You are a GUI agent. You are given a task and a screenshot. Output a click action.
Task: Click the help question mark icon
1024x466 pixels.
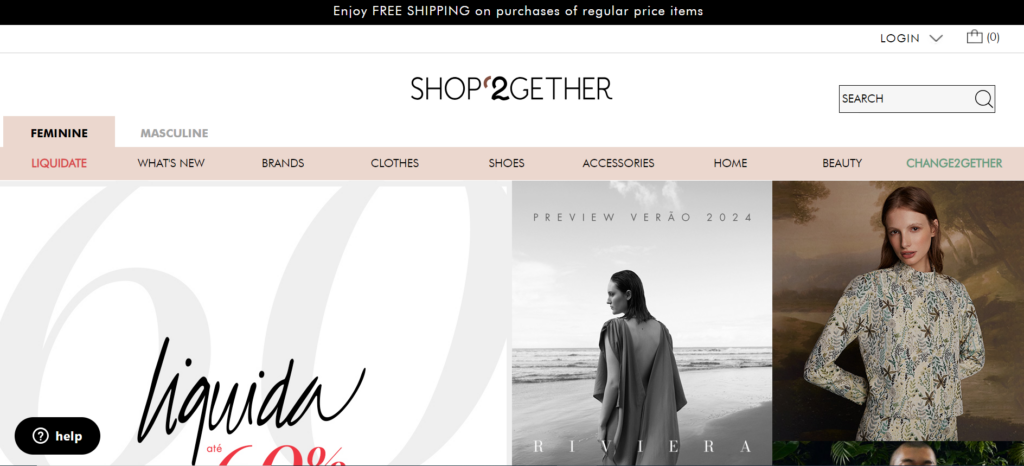(x=40, y=436)
